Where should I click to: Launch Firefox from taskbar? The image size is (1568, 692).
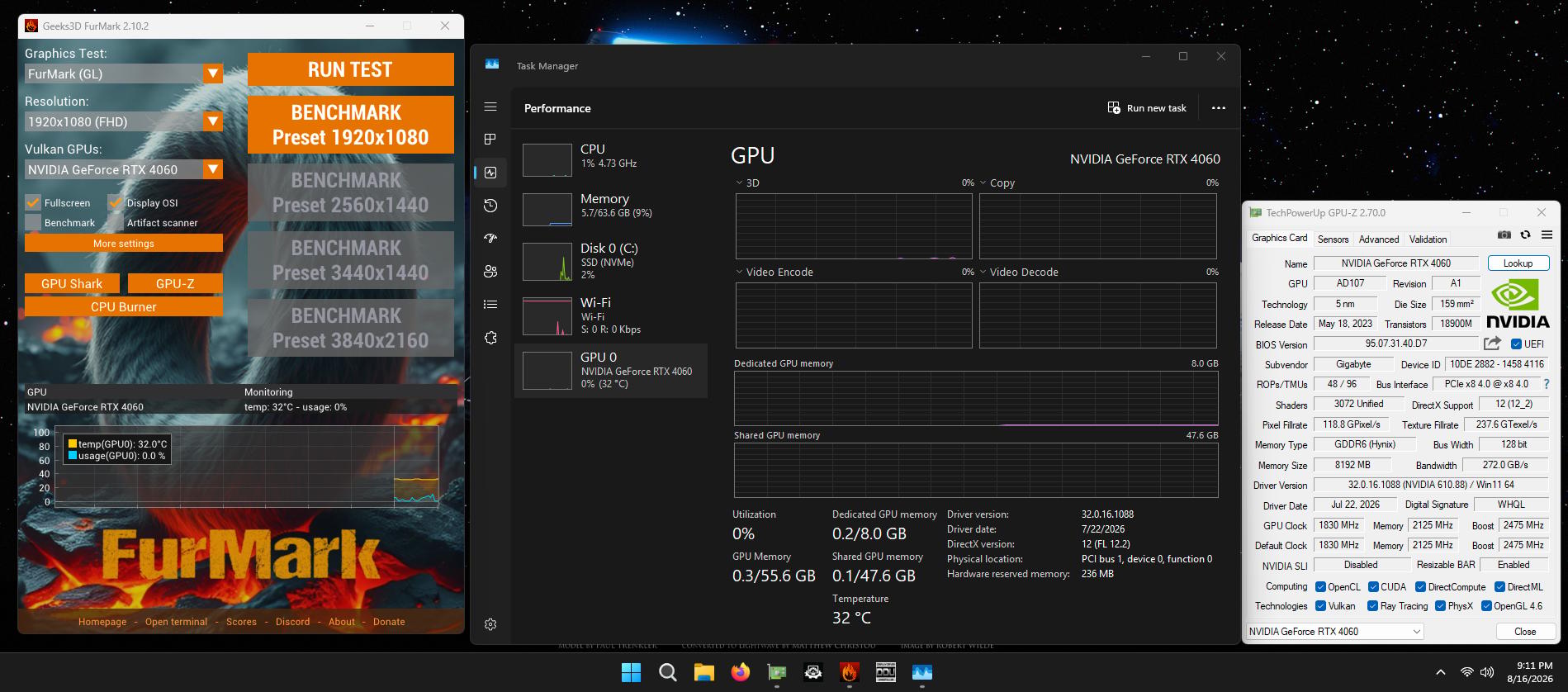pos(741,672)
